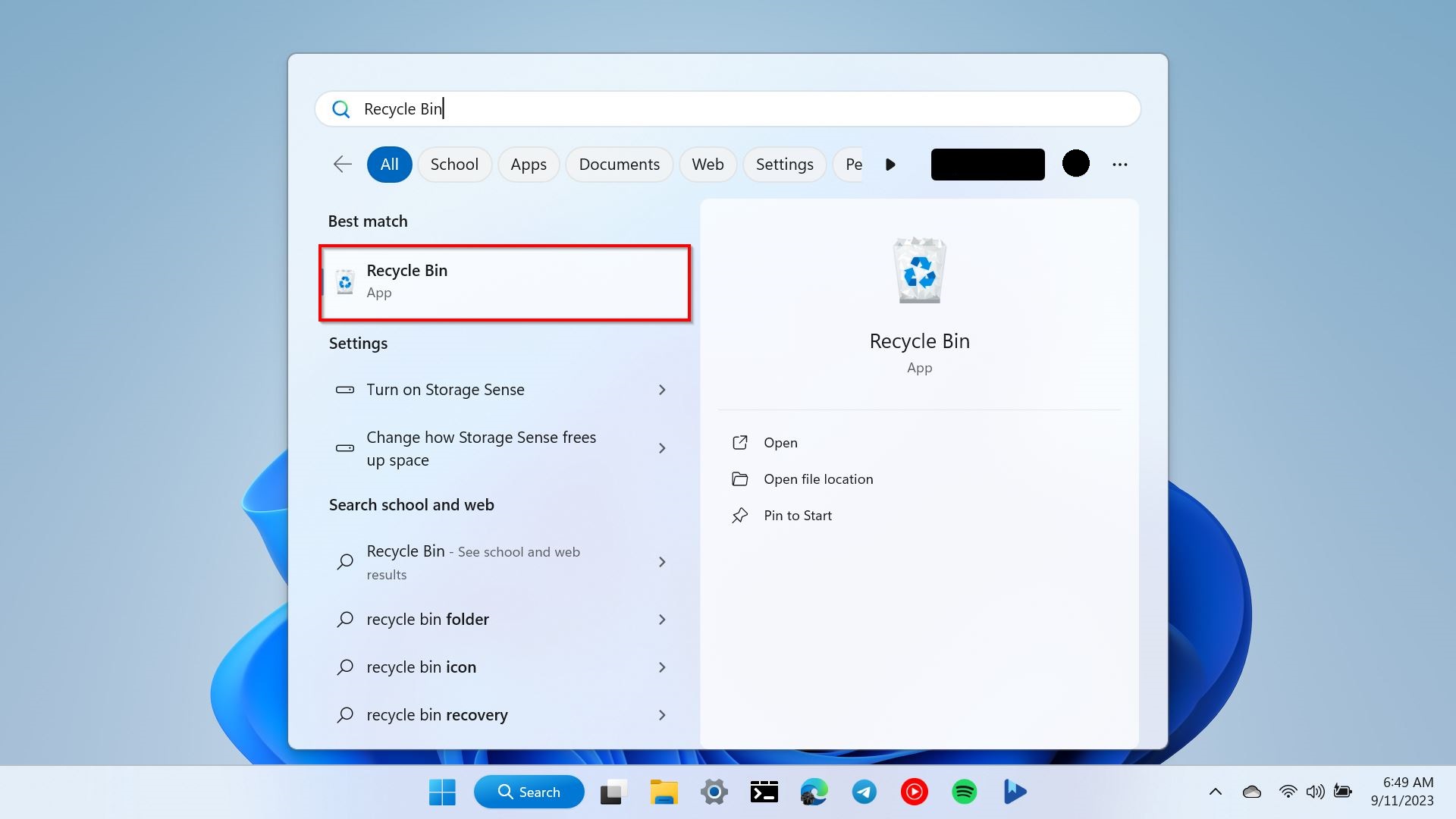Select the All filter tab
The image size is (1456, 819).
pos(388,164)
